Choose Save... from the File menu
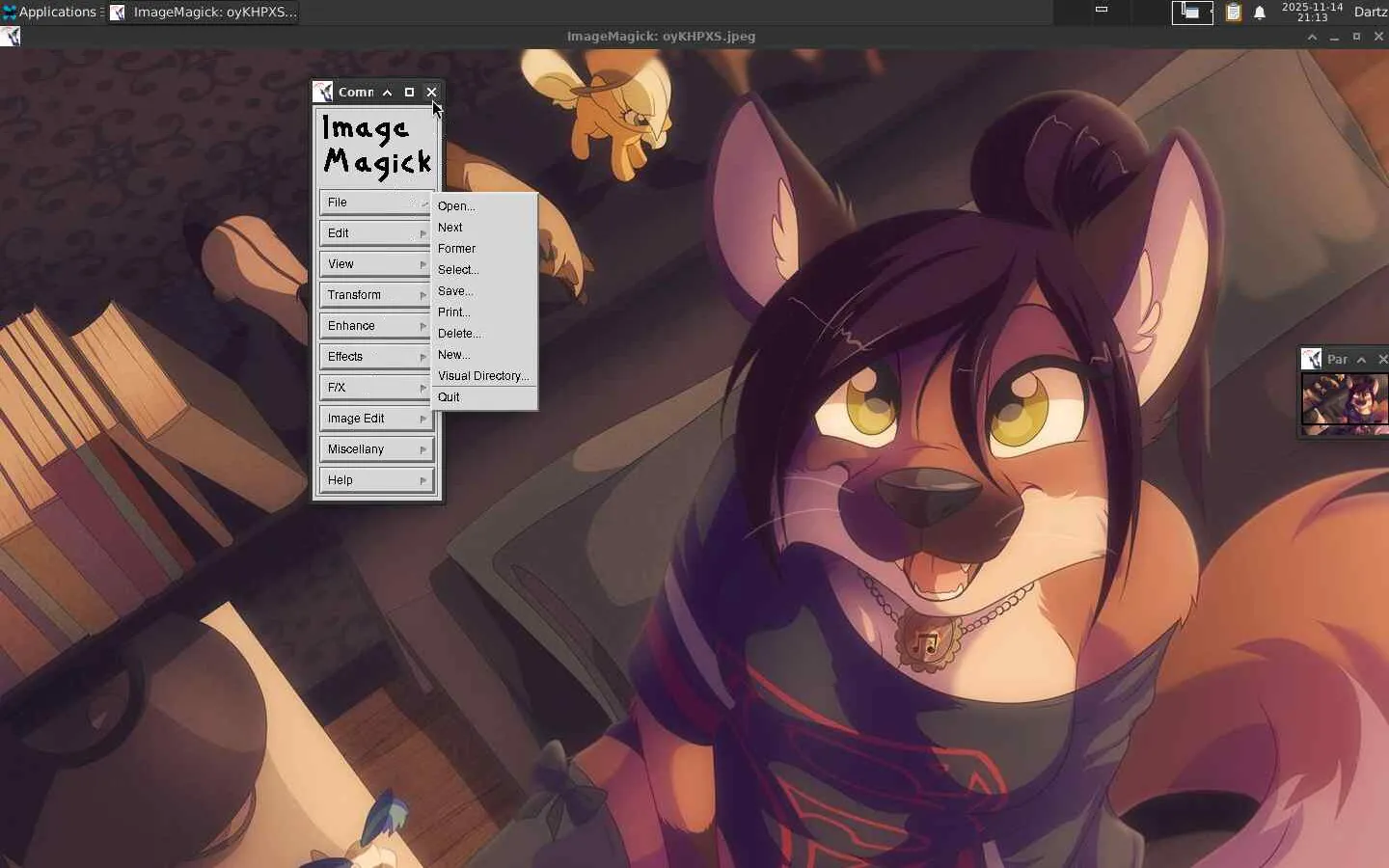This screenshot has width=1389, height=868. [484, 291]
